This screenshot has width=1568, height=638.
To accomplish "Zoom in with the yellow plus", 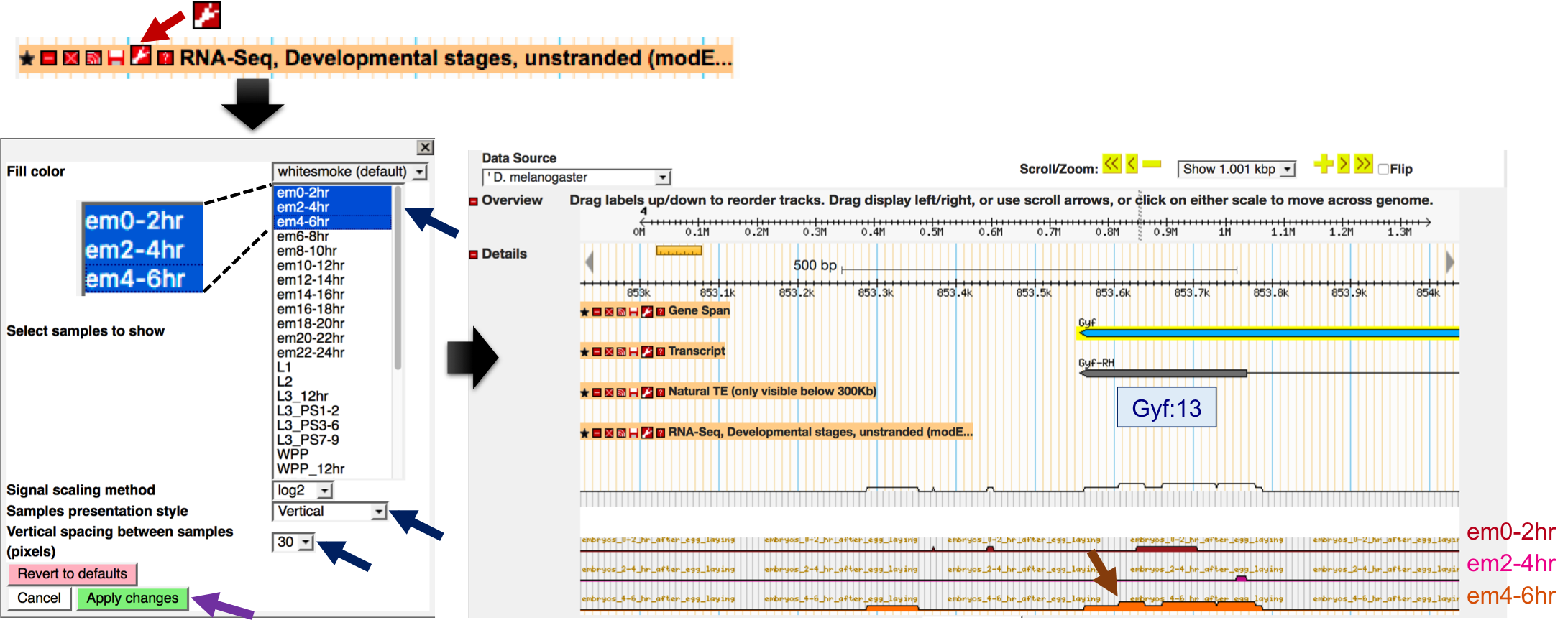I will click(1323, 164).
